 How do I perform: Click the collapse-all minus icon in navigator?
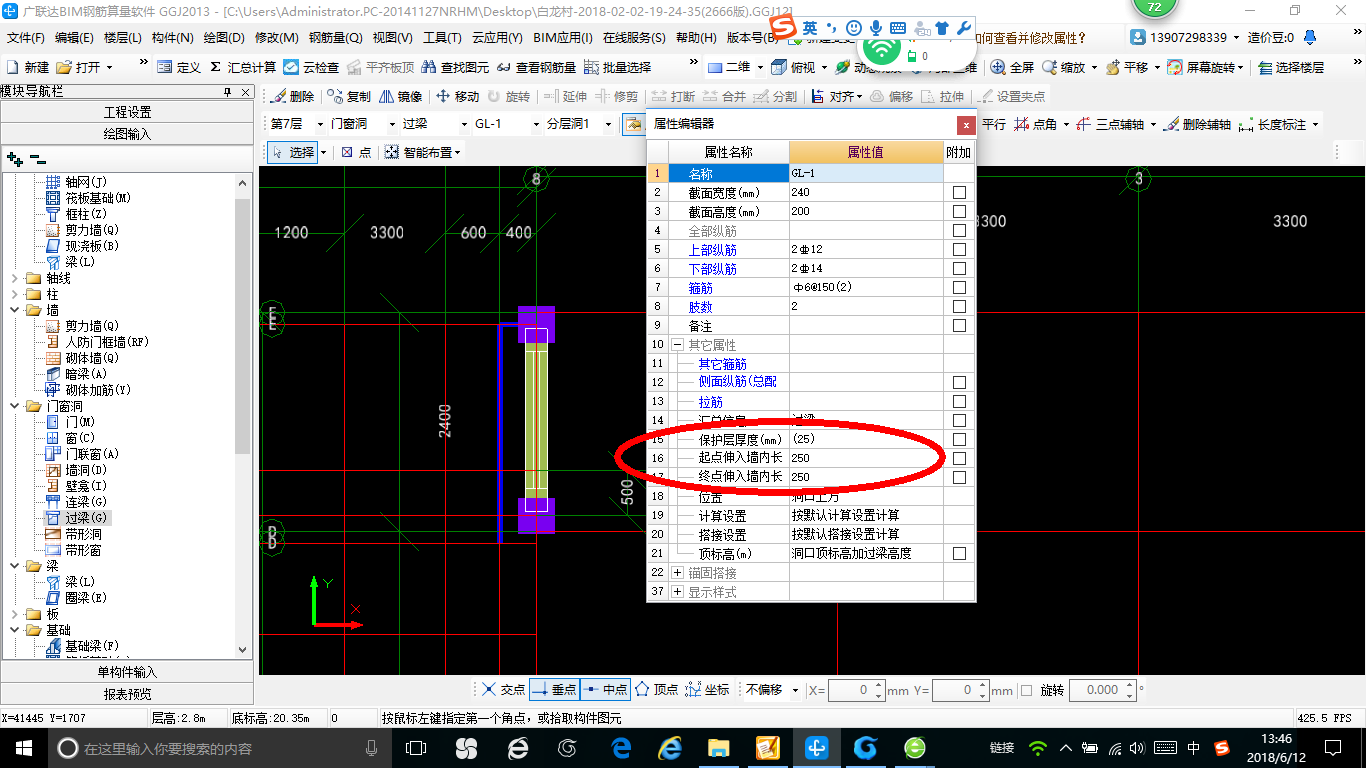click(37, 158)
